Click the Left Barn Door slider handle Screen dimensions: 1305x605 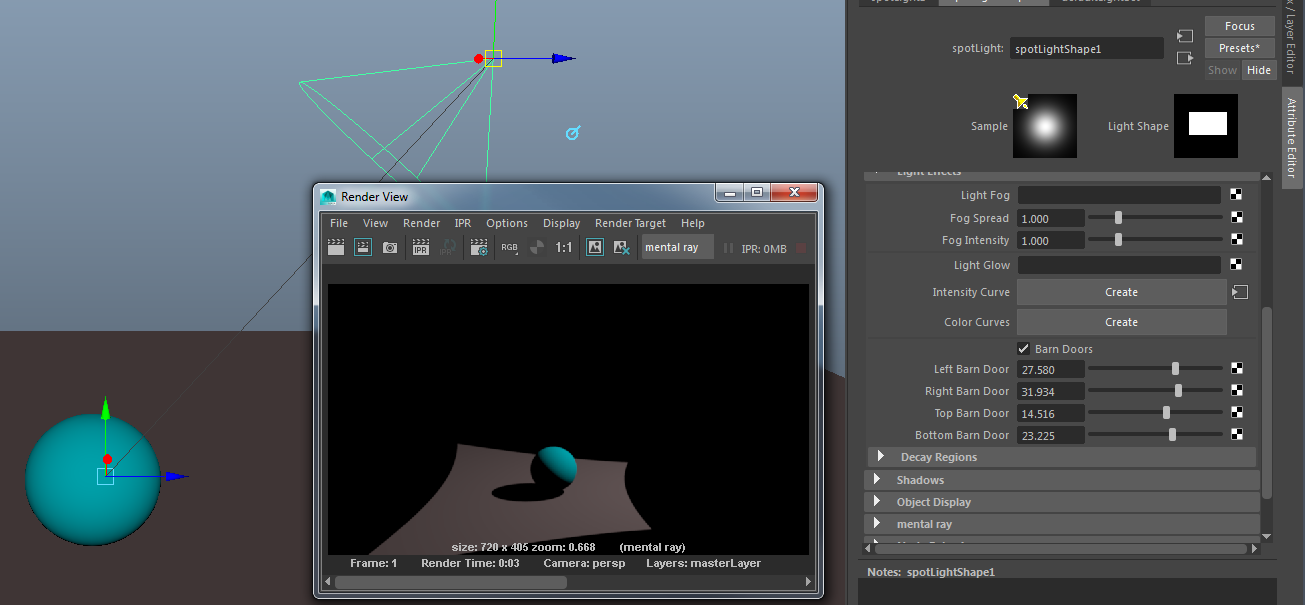point(1175,369)
